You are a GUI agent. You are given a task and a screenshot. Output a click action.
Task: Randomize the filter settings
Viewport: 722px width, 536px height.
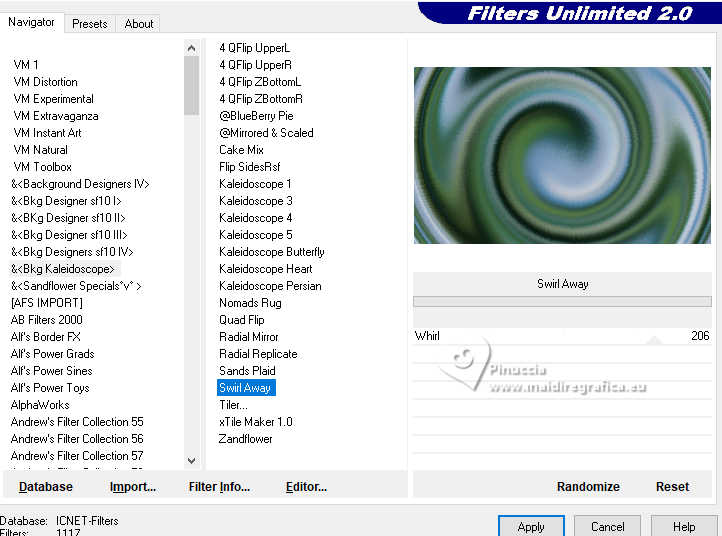[588, 487]
